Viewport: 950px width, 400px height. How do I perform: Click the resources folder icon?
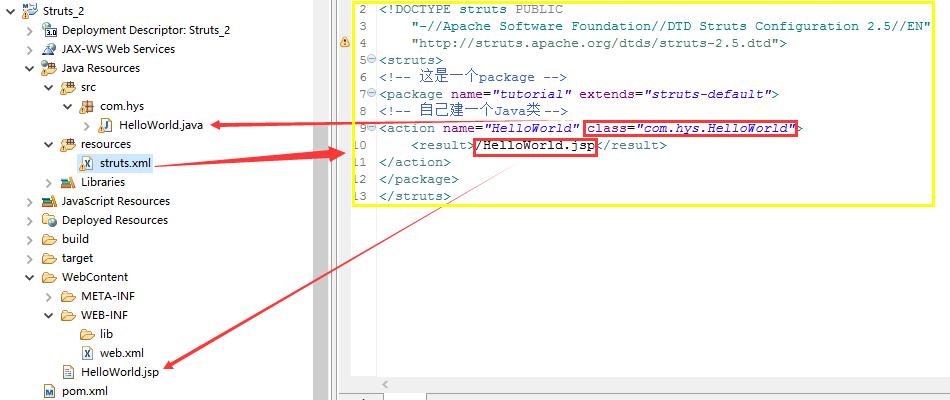click(x=68, y=144)
